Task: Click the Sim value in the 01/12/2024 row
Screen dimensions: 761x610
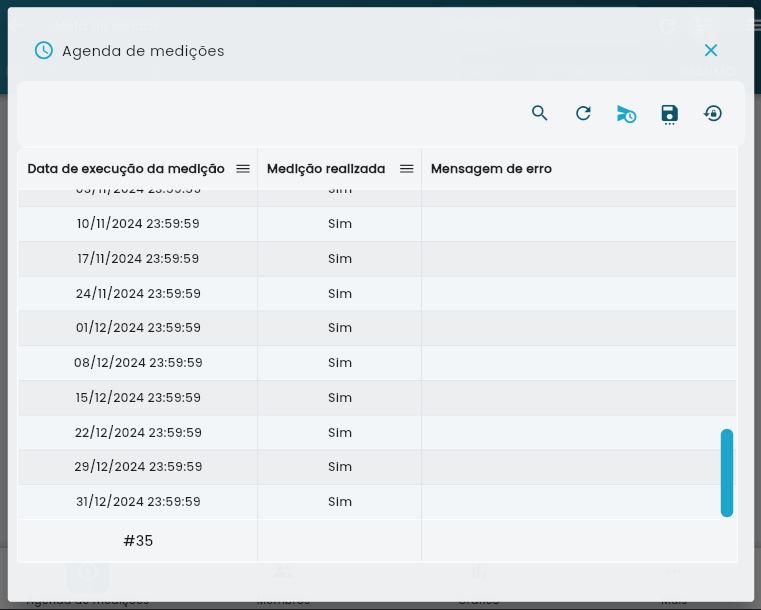Action: tap(340, 328)
